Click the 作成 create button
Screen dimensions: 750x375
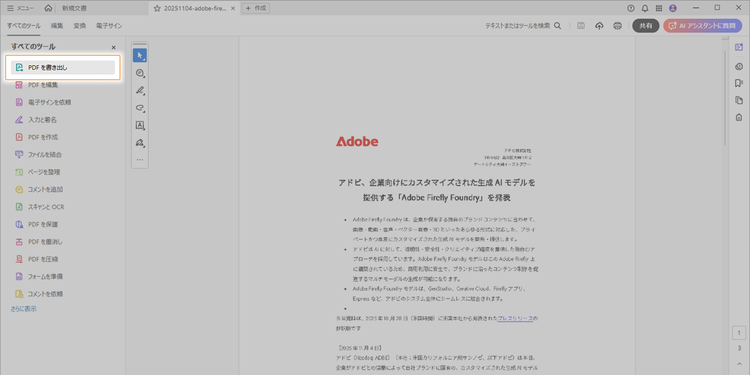point(256,8)
